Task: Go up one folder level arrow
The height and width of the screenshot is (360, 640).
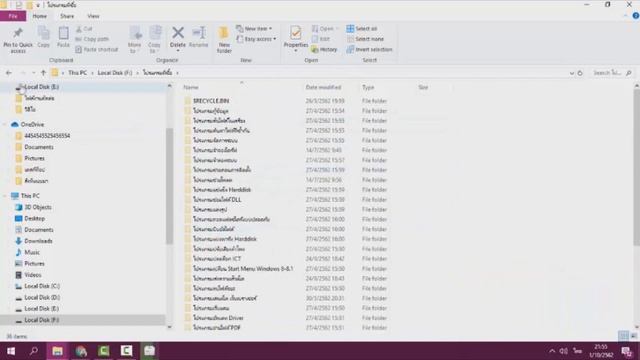Action: coord(43,73)
